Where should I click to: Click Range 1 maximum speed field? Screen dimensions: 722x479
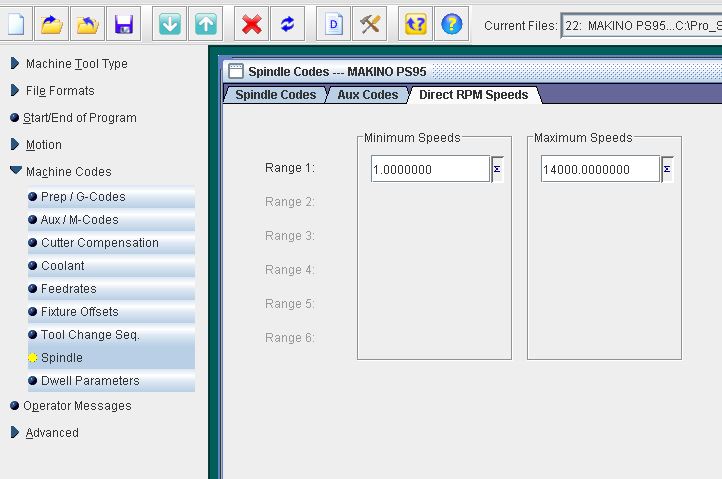click(600, 169)
